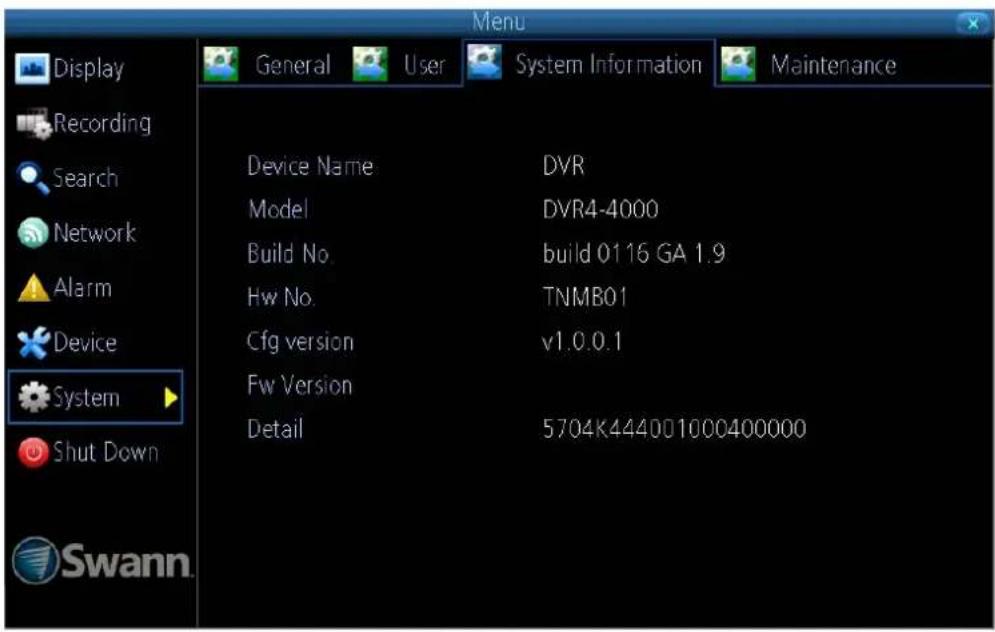Click the Network wireless signal icon
Viewport: 995px width, 632px height.
(33, 233)
